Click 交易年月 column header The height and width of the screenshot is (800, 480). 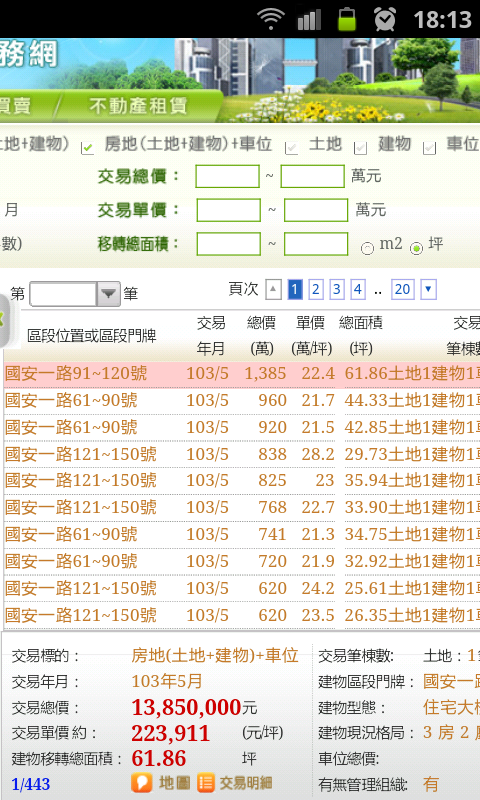211,336
